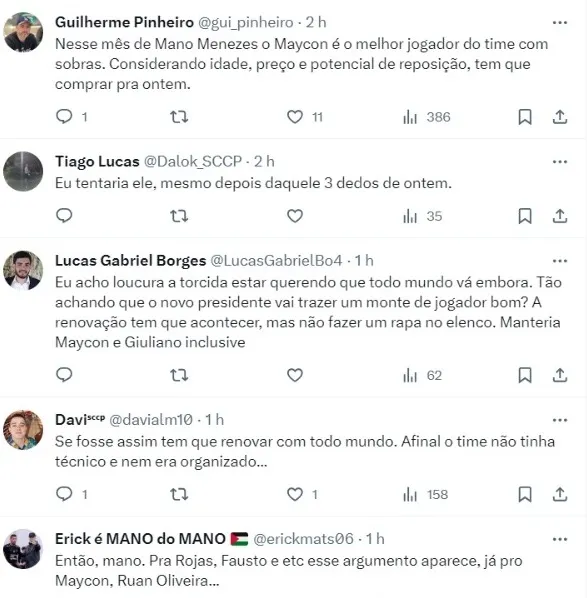Viewport: 587px width, 598px height.
Task: Open more options for Lucas Gabriel Borges's tweet
Action: tap(560, 261)
